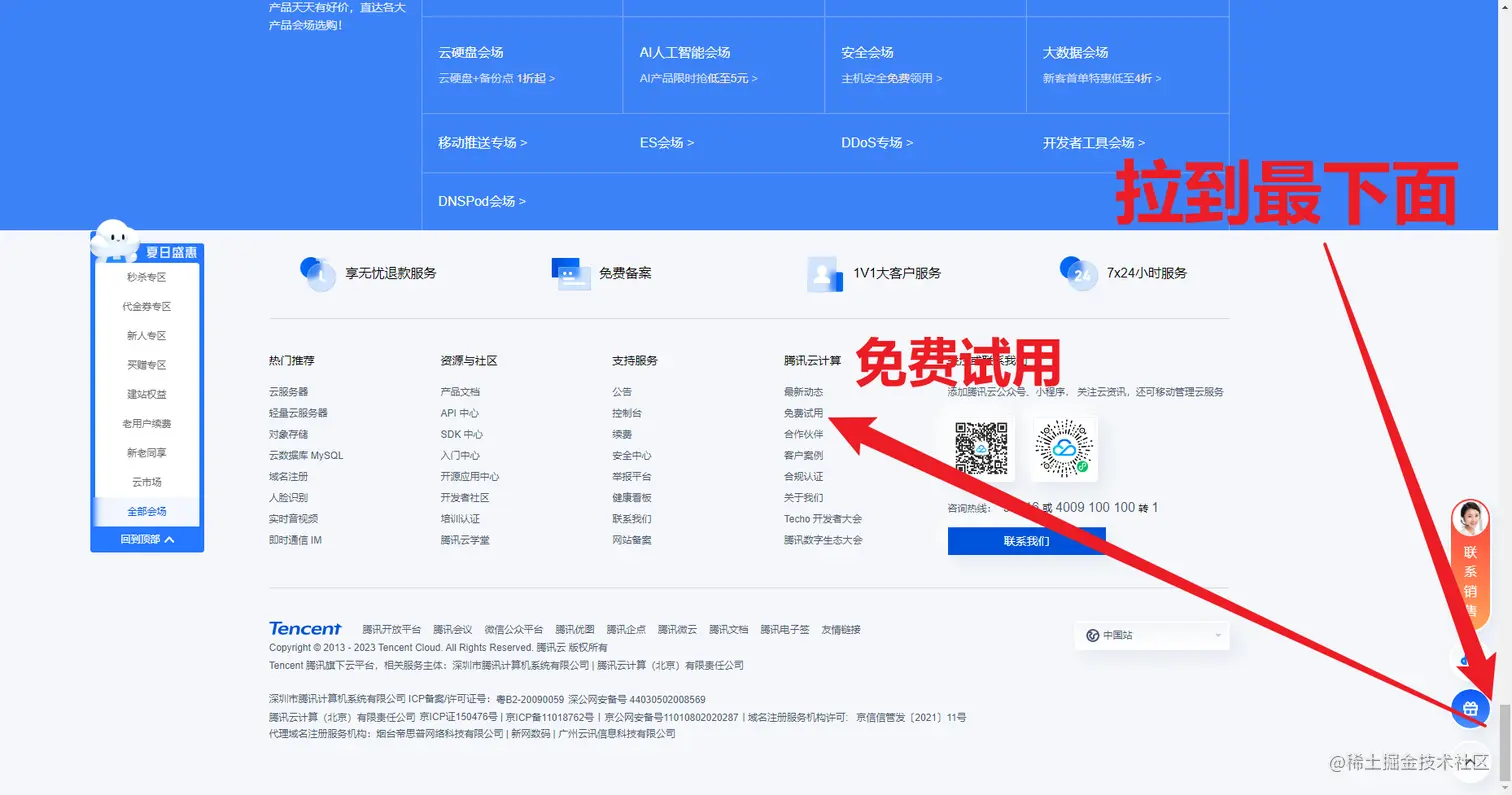This screenshot has height=795, width=1512.
Task: Open 微信公众平台 link
Action: (x=513, y=630)
